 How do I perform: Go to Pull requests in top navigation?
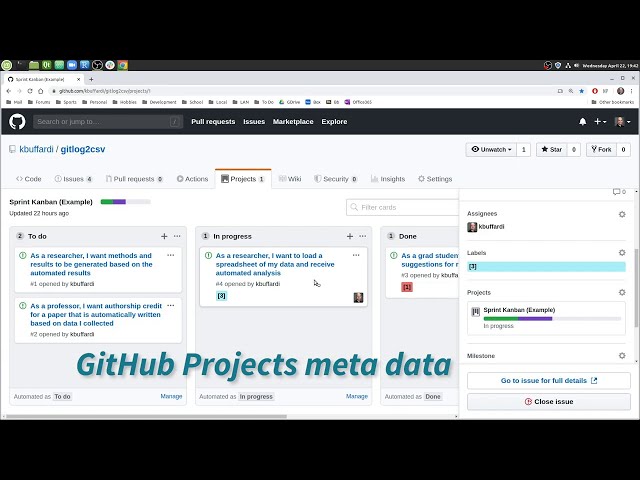pyautogui.click(x=213, y=122)
